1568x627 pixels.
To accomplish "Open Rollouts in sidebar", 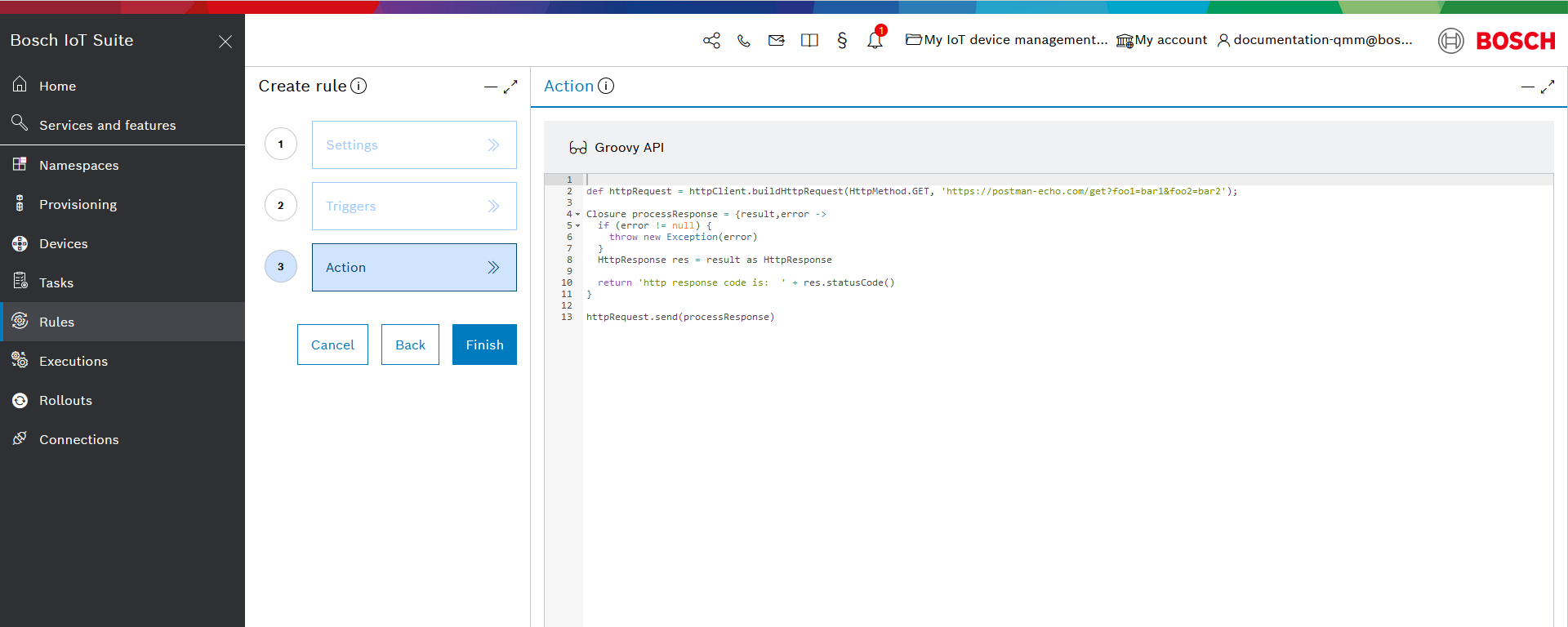I will (x=122, y=400).
